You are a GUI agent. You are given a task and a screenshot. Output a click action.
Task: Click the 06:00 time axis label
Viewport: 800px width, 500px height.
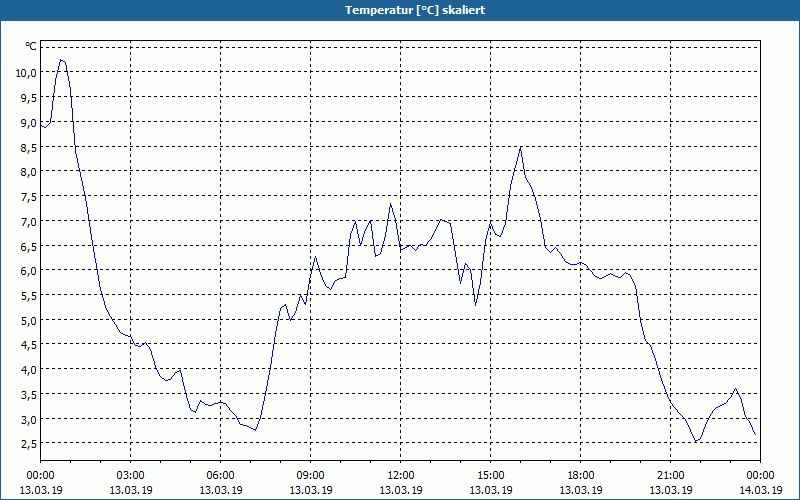[220, 476]
